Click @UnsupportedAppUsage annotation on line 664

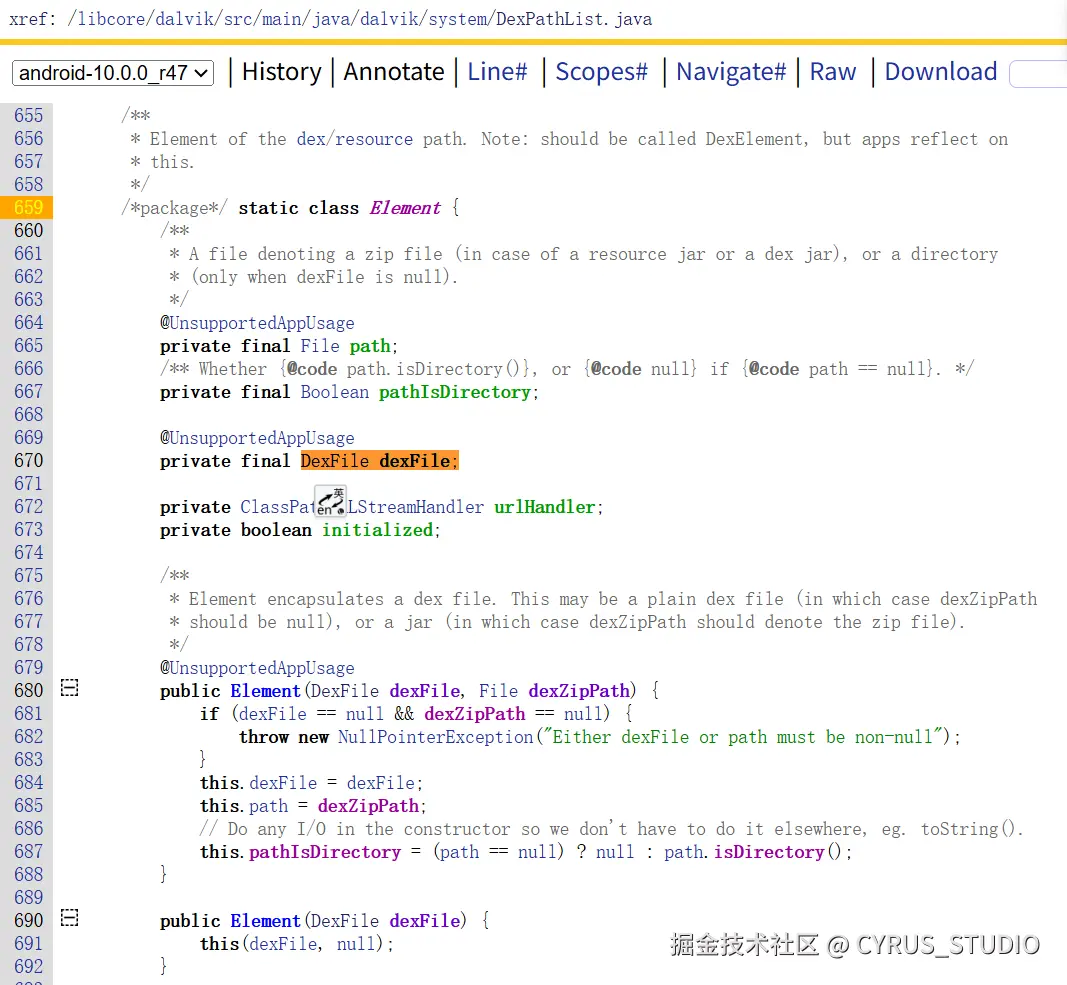[x=257, y=323]
